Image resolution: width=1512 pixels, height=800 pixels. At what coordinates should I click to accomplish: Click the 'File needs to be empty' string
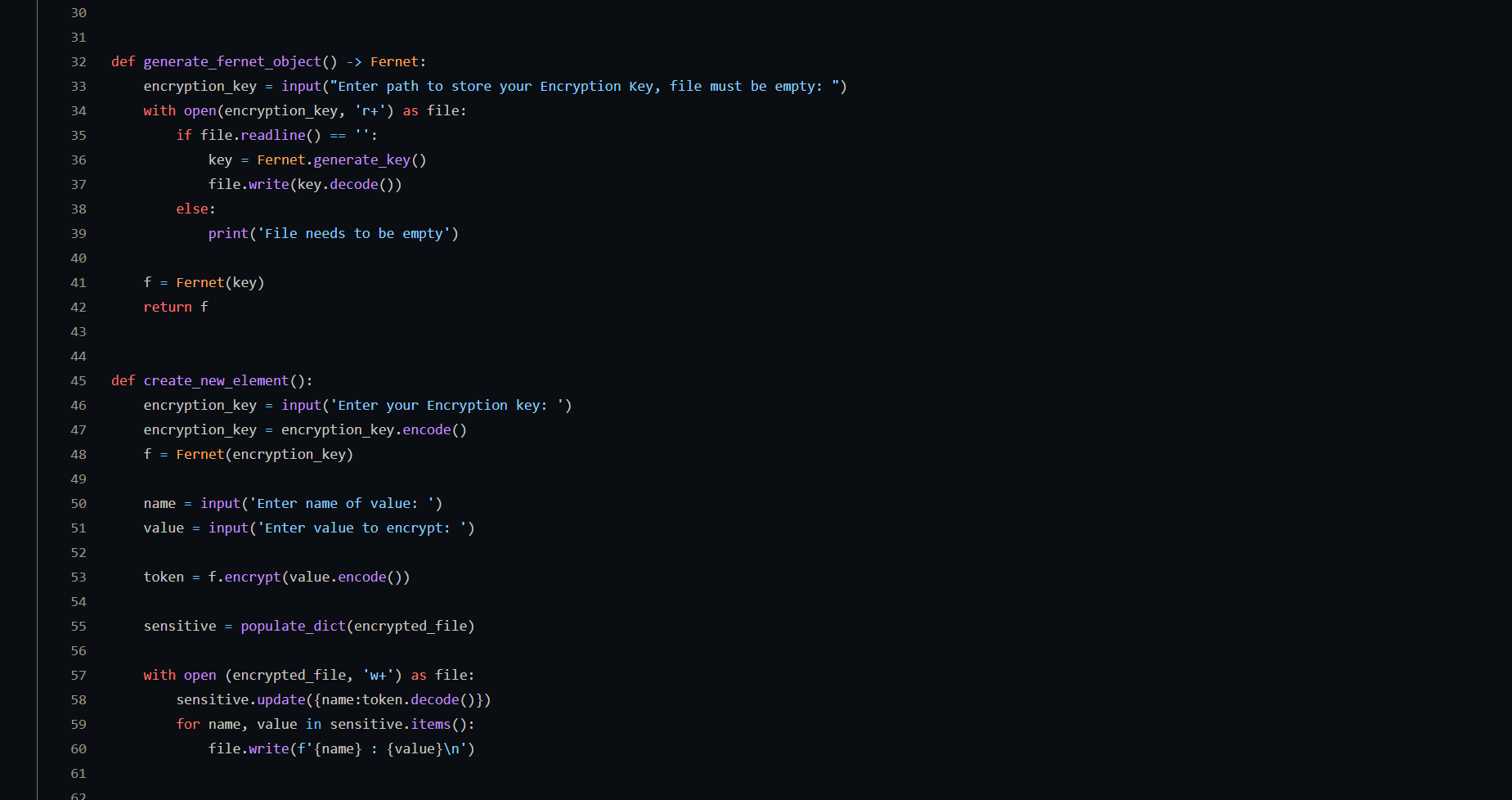(353, 234)
